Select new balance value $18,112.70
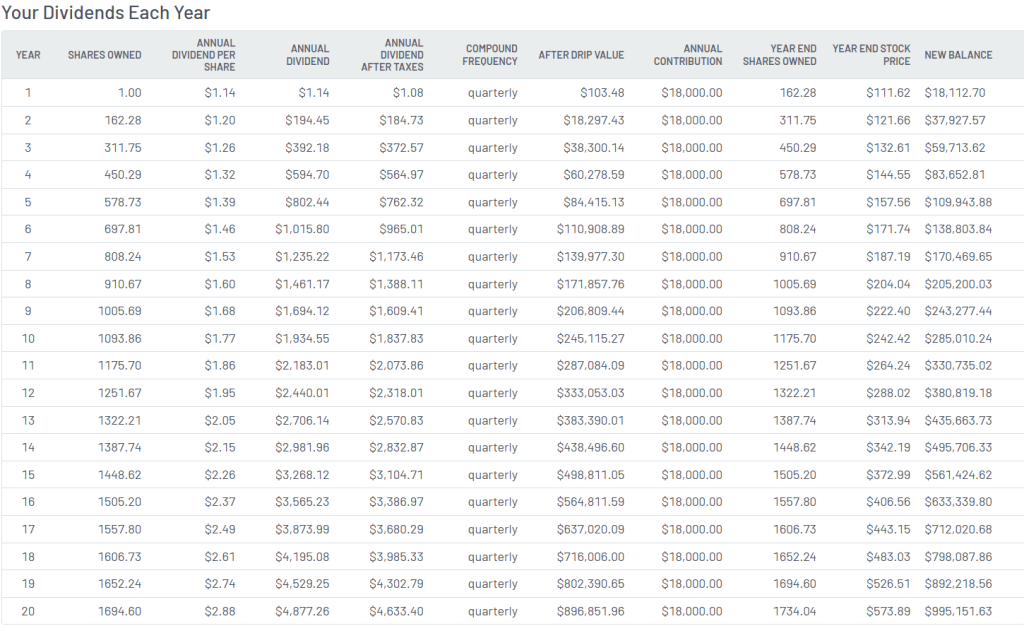Image resolution: width=1024 pixels, height=626 pixels. tap(955, 93)
